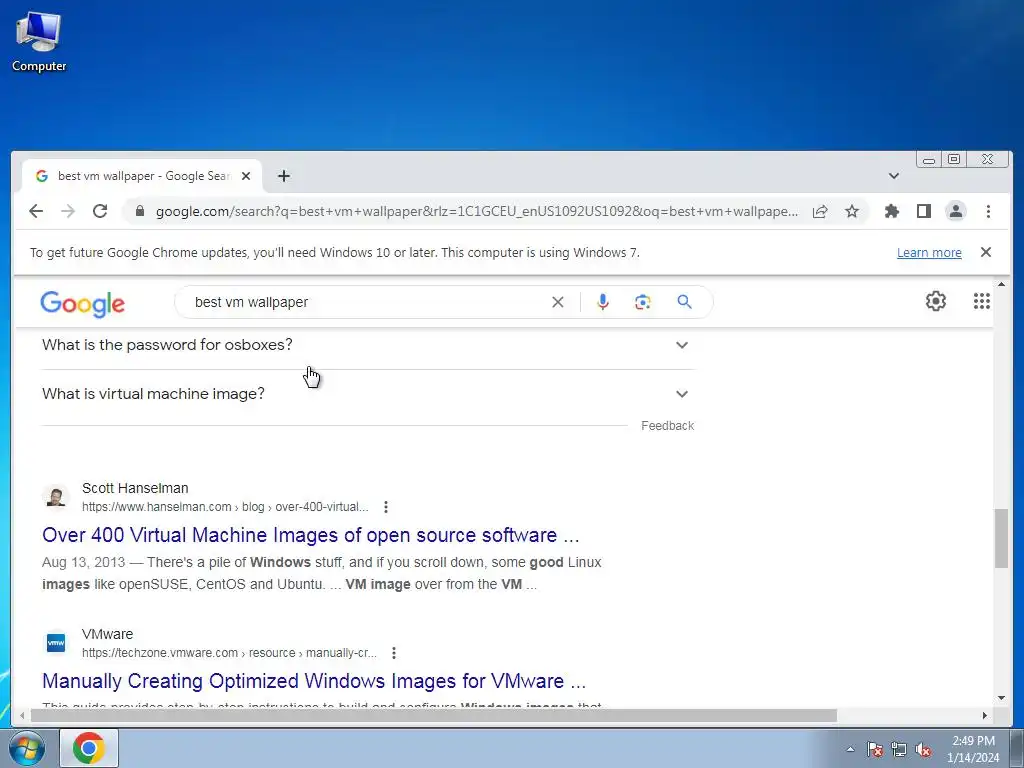This screenshot has height=768, width=1024.
Task: Open 'Manually Creating Optimized Windows Images' link
Action: (x=314, y=681)
